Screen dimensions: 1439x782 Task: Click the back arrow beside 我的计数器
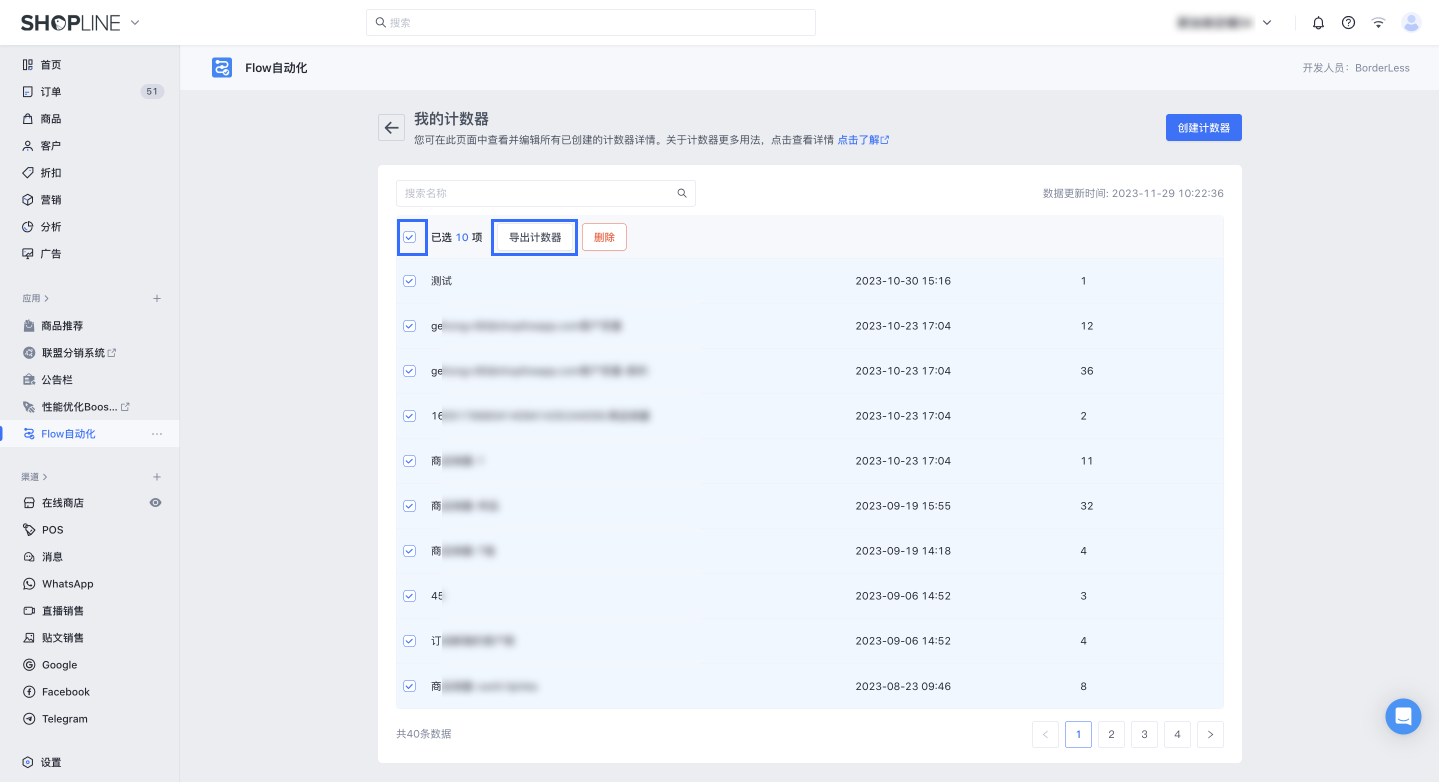391,128
